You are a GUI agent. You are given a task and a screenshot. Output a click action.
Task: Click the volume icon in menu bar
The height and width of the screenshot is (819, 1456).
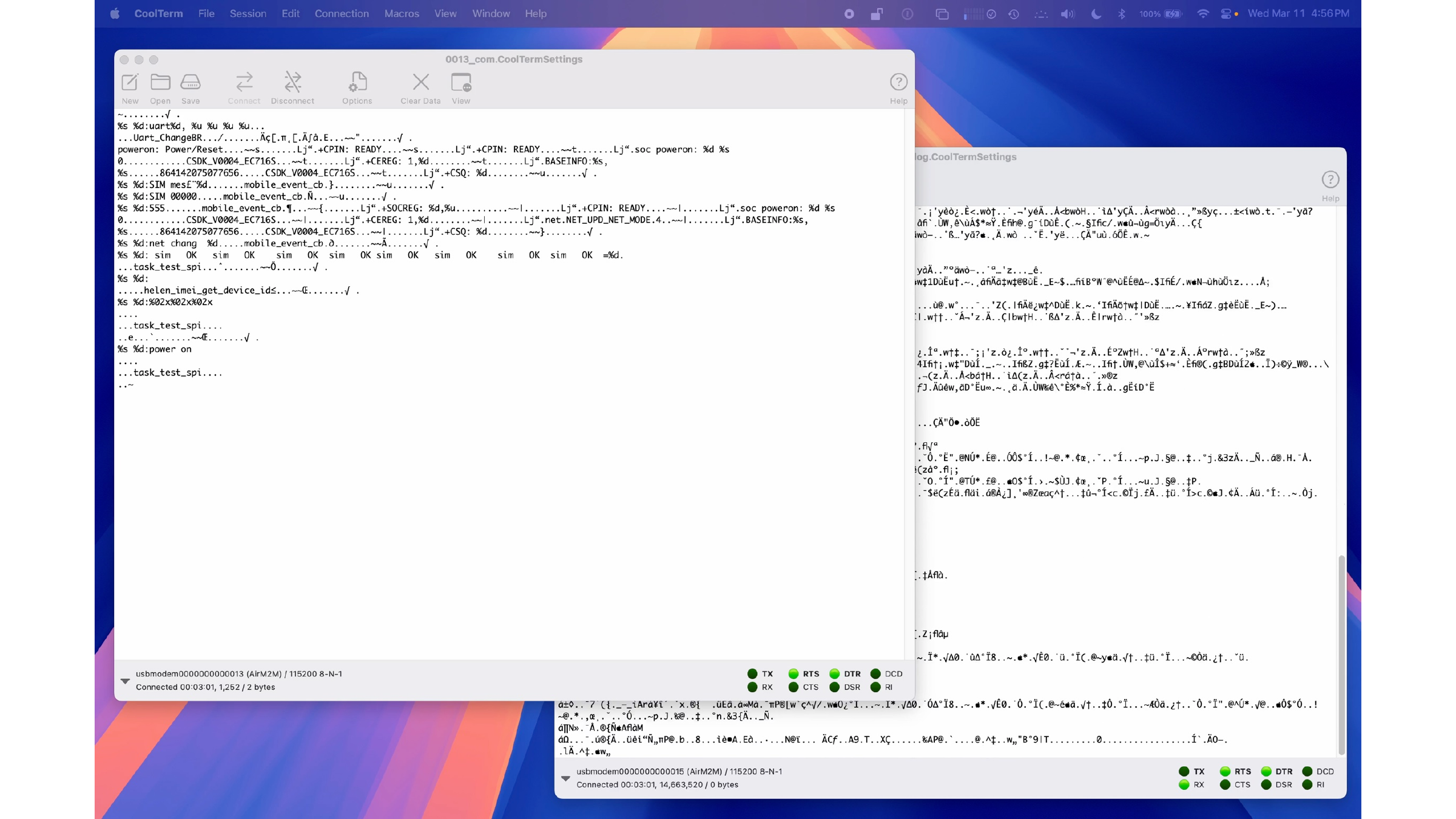click(1068, 13)
